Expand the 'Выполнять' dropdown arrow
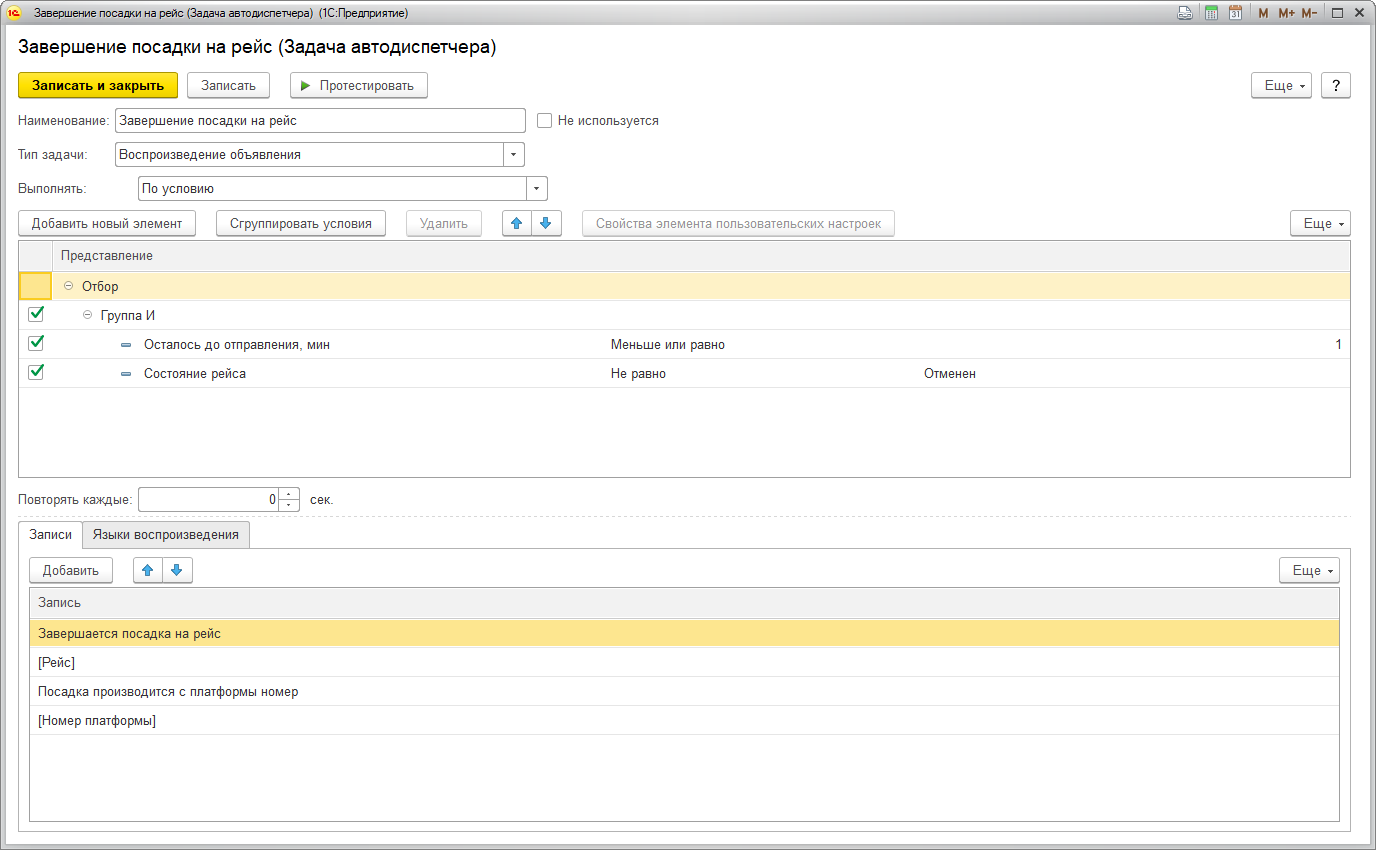The height and width of the screenshot is (850, 1376). coord(536,189)
